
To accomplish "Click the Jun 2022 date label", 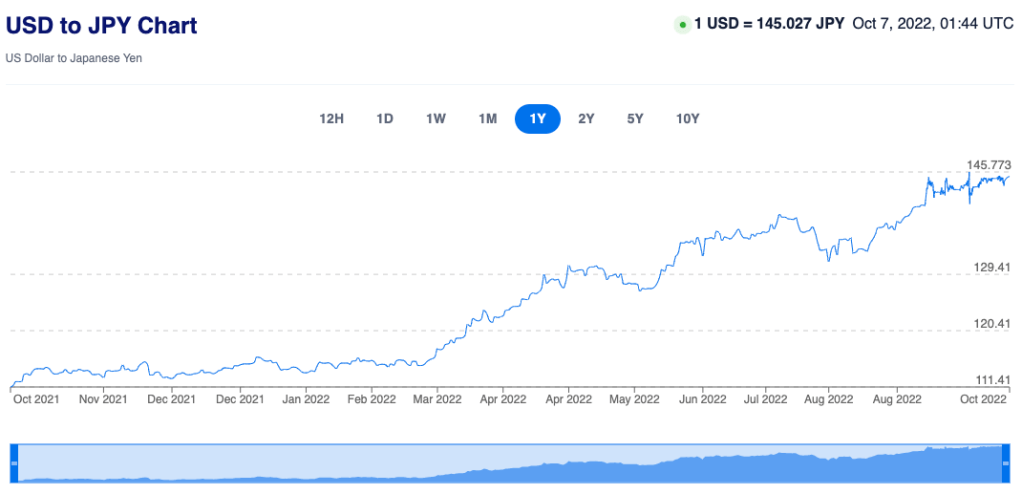I will (x=702, y=399).
